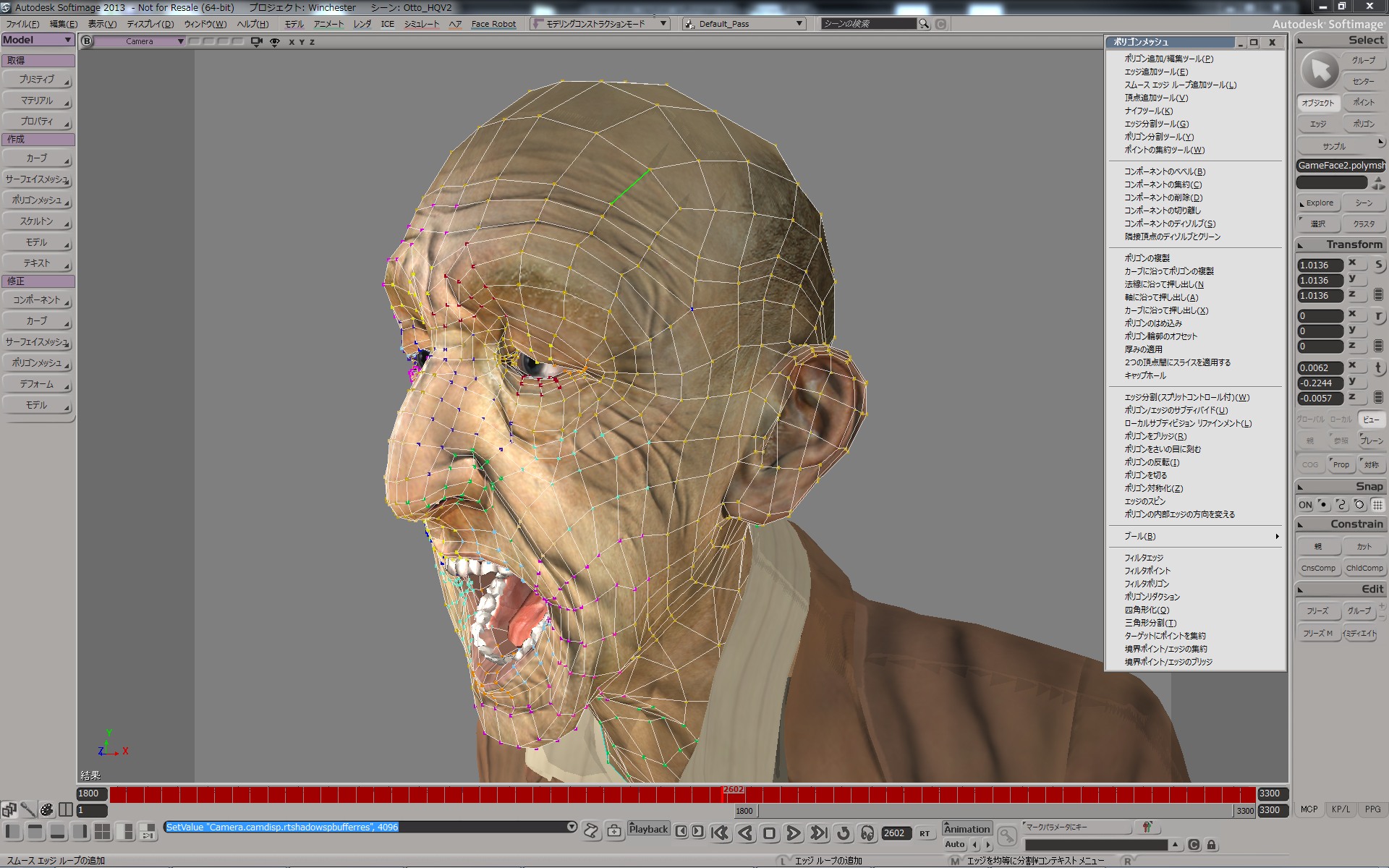Enable grid snapping icon in Snap panel
Screen dimensions: 1389x868
point(1377,505)
